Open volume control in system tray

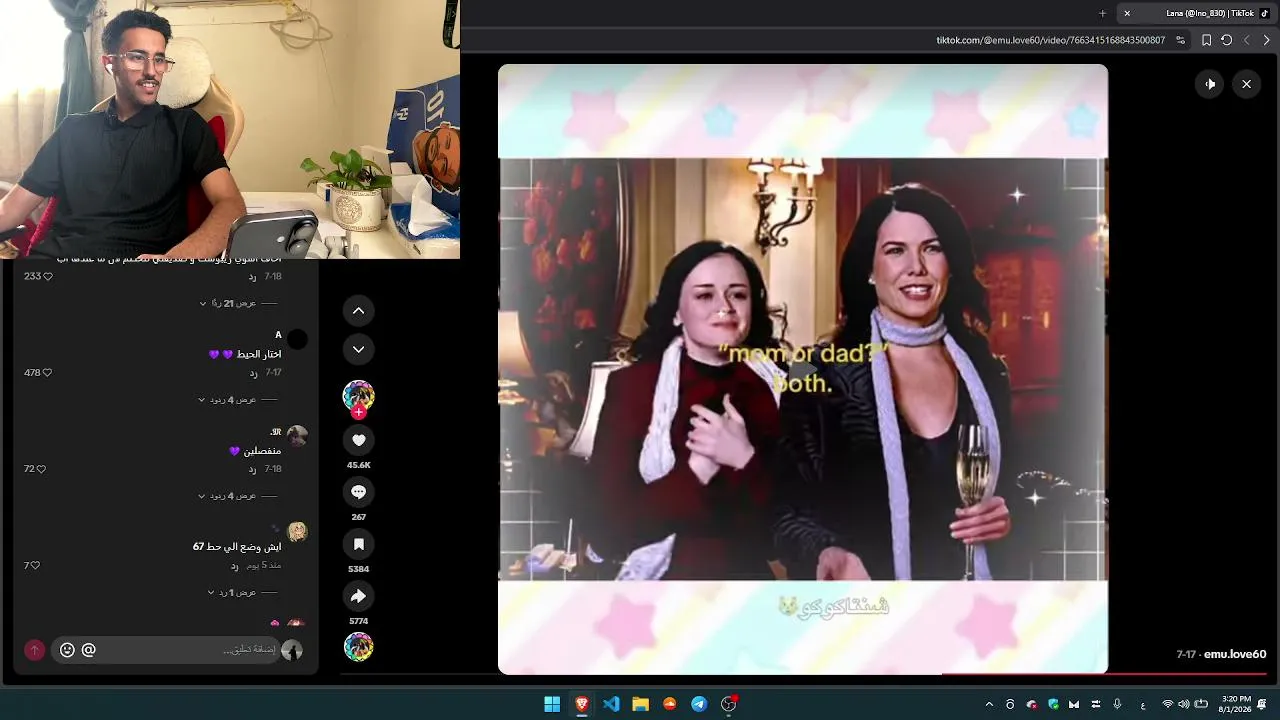(x=1184, y=704)
